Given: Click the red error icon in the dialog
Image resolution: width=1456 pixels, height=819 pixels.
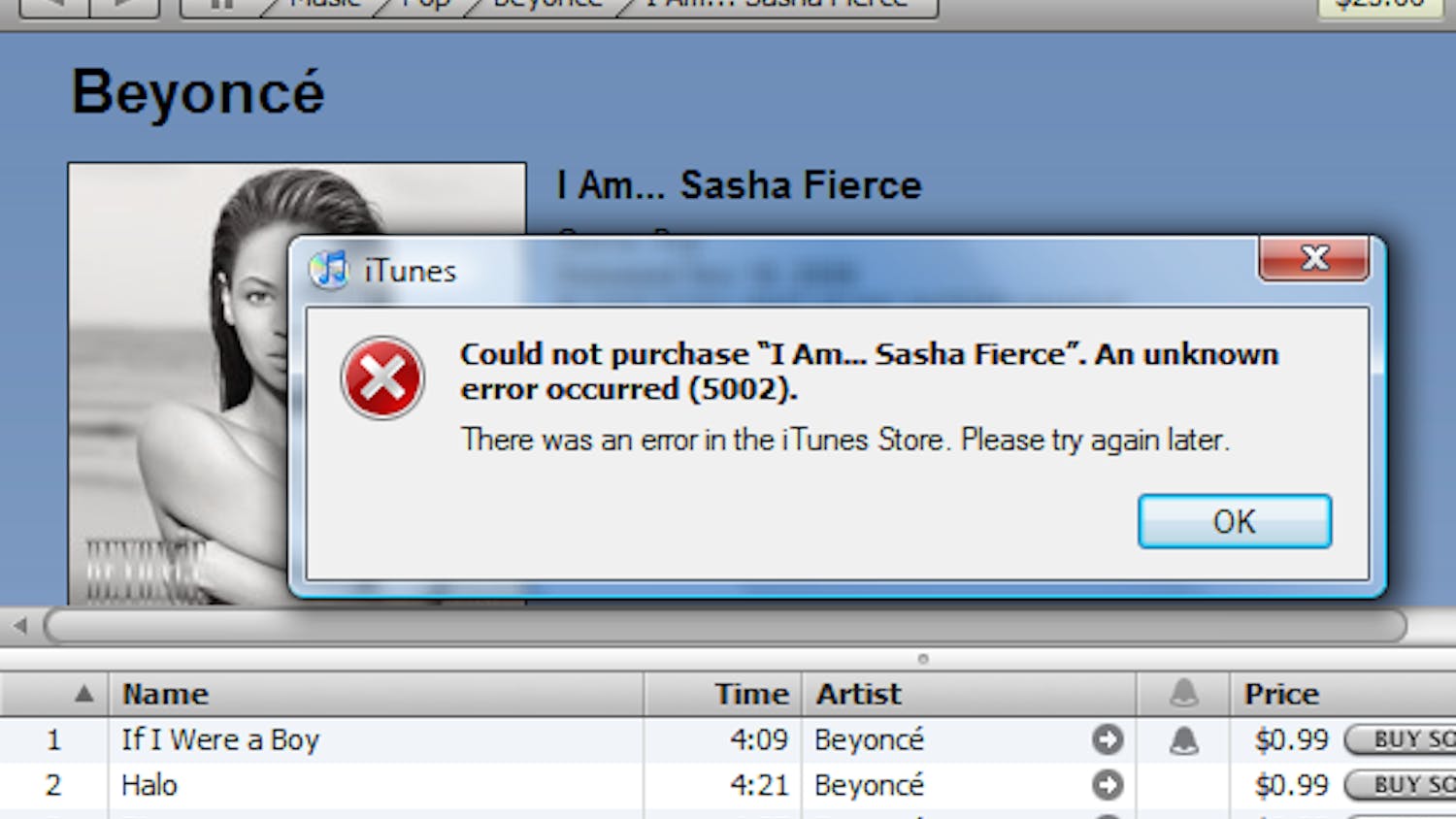Looking at the screenshot, I should coord(382,378).
